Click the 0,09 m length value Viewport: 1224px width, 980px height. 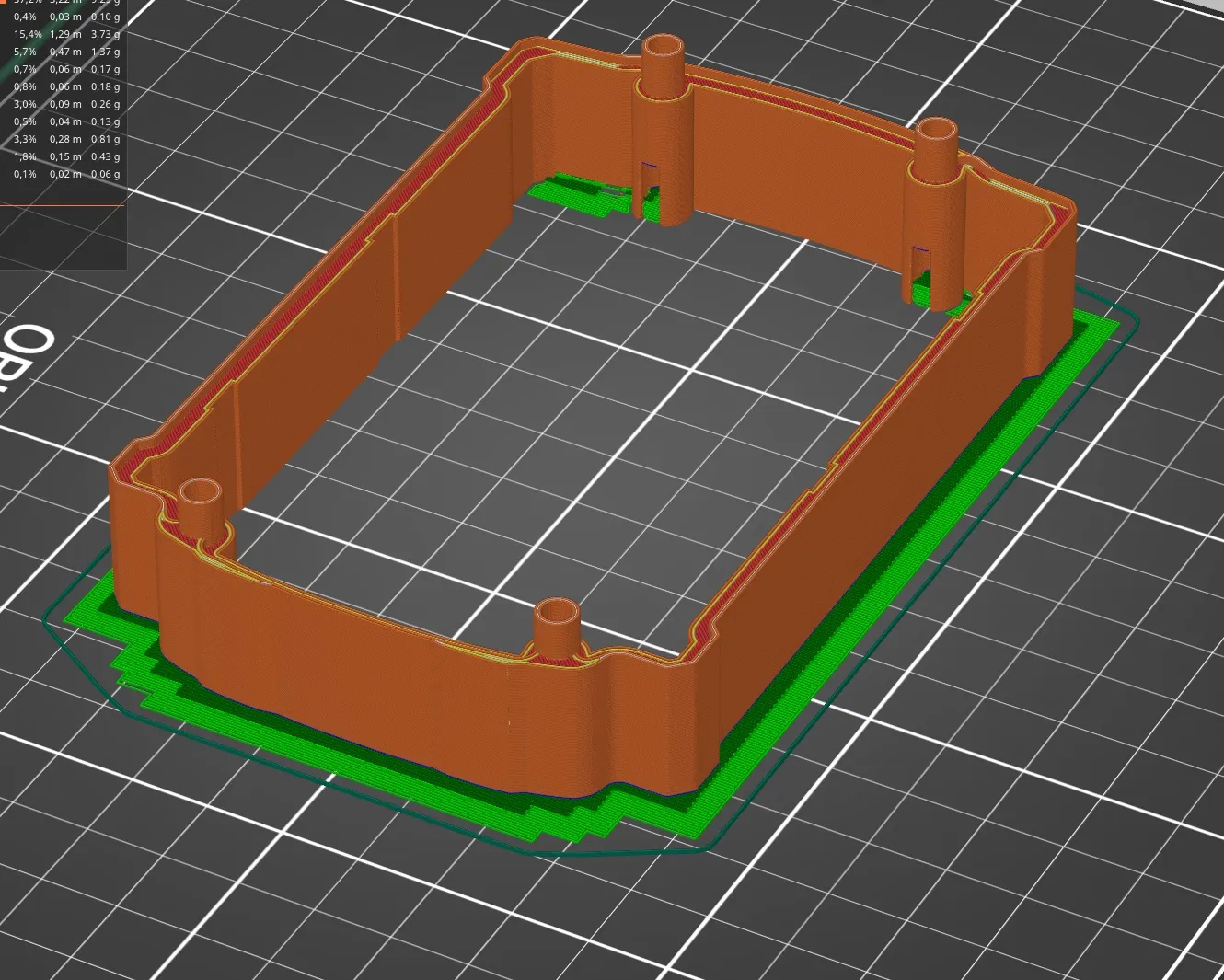pos(65,104)
